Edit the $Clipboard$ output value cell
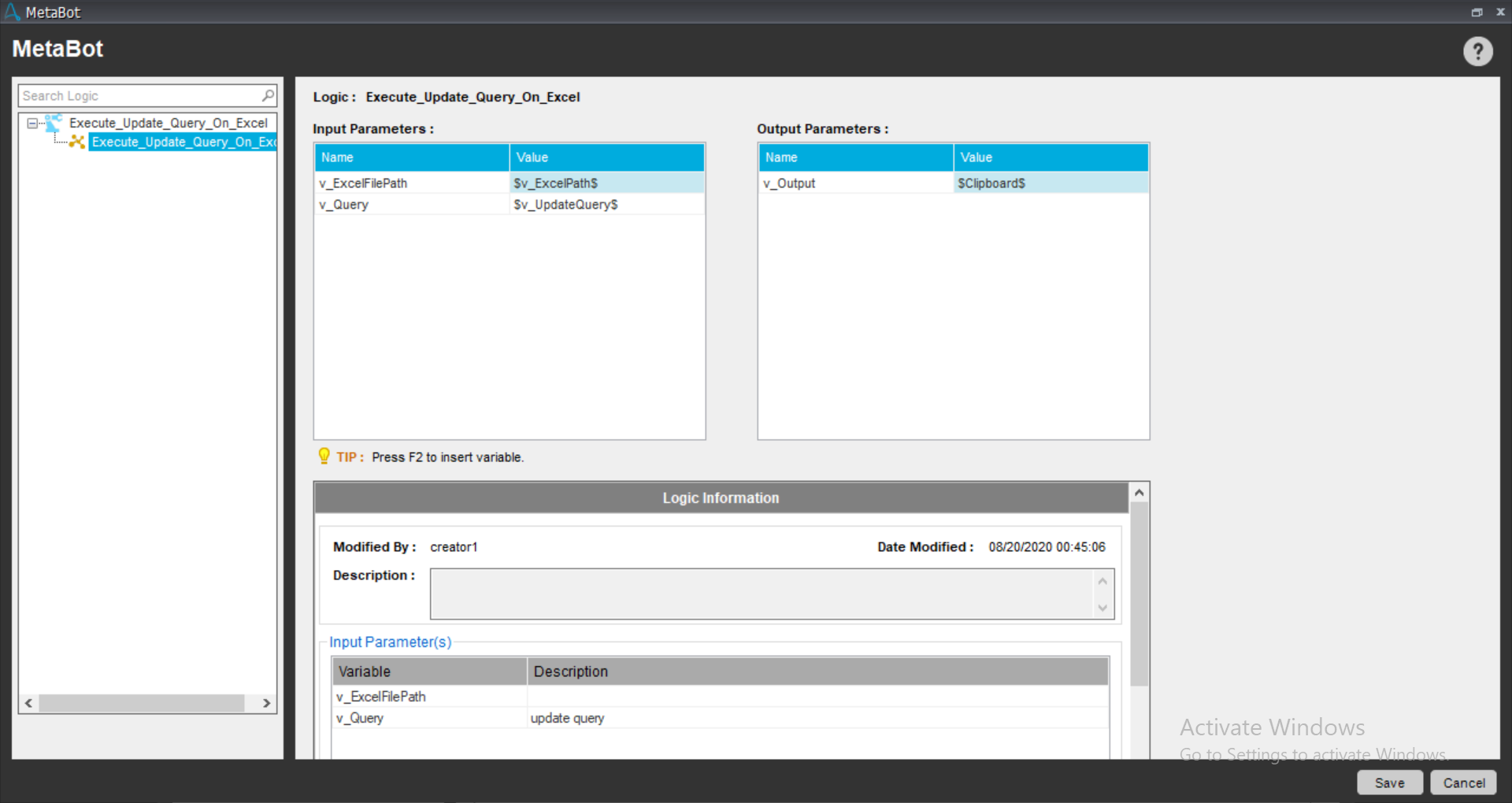This screenshot has height=803, width=1512. [x=1050, y=183]
